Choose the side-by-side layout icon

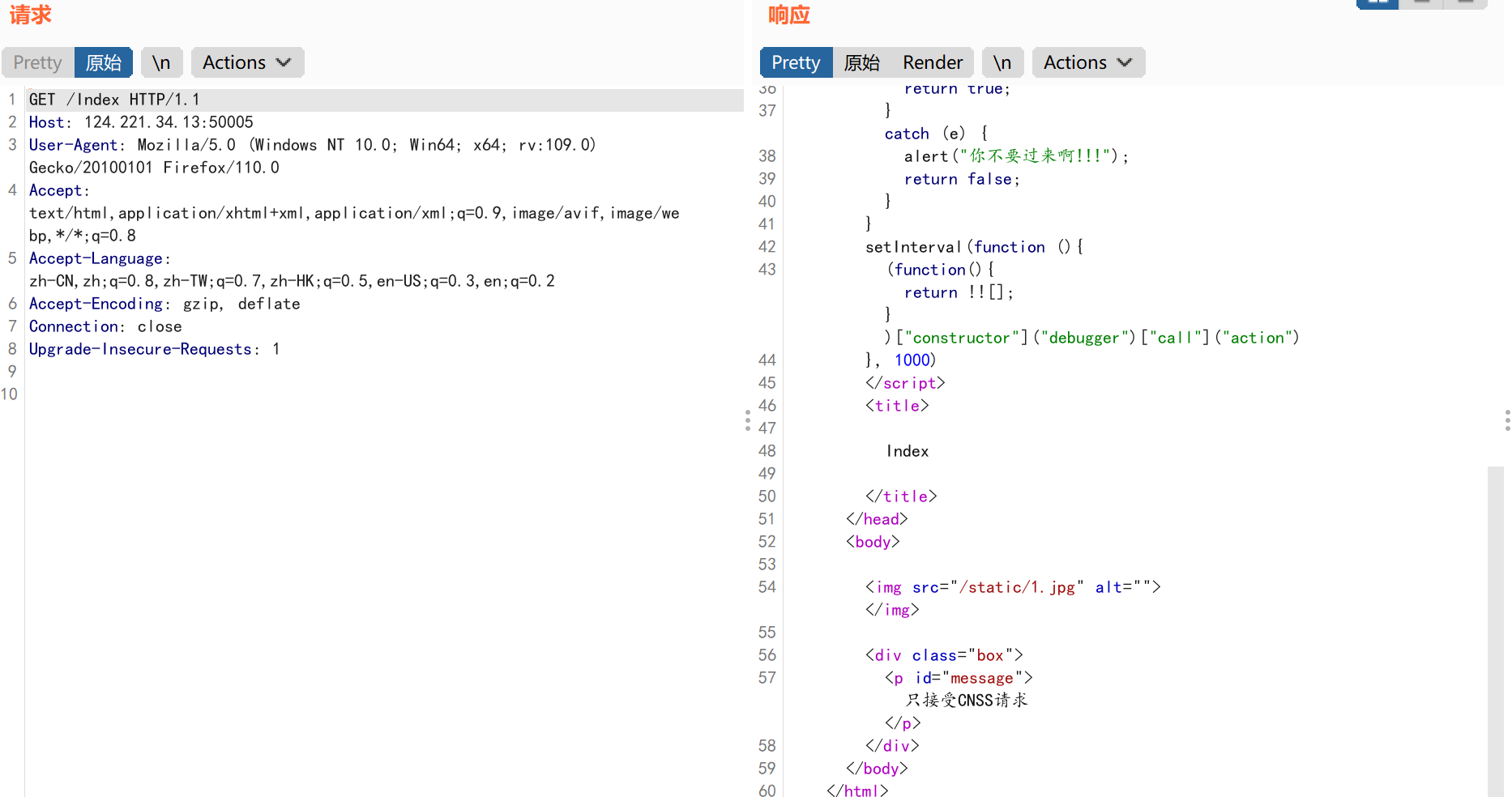[1377, 3]
